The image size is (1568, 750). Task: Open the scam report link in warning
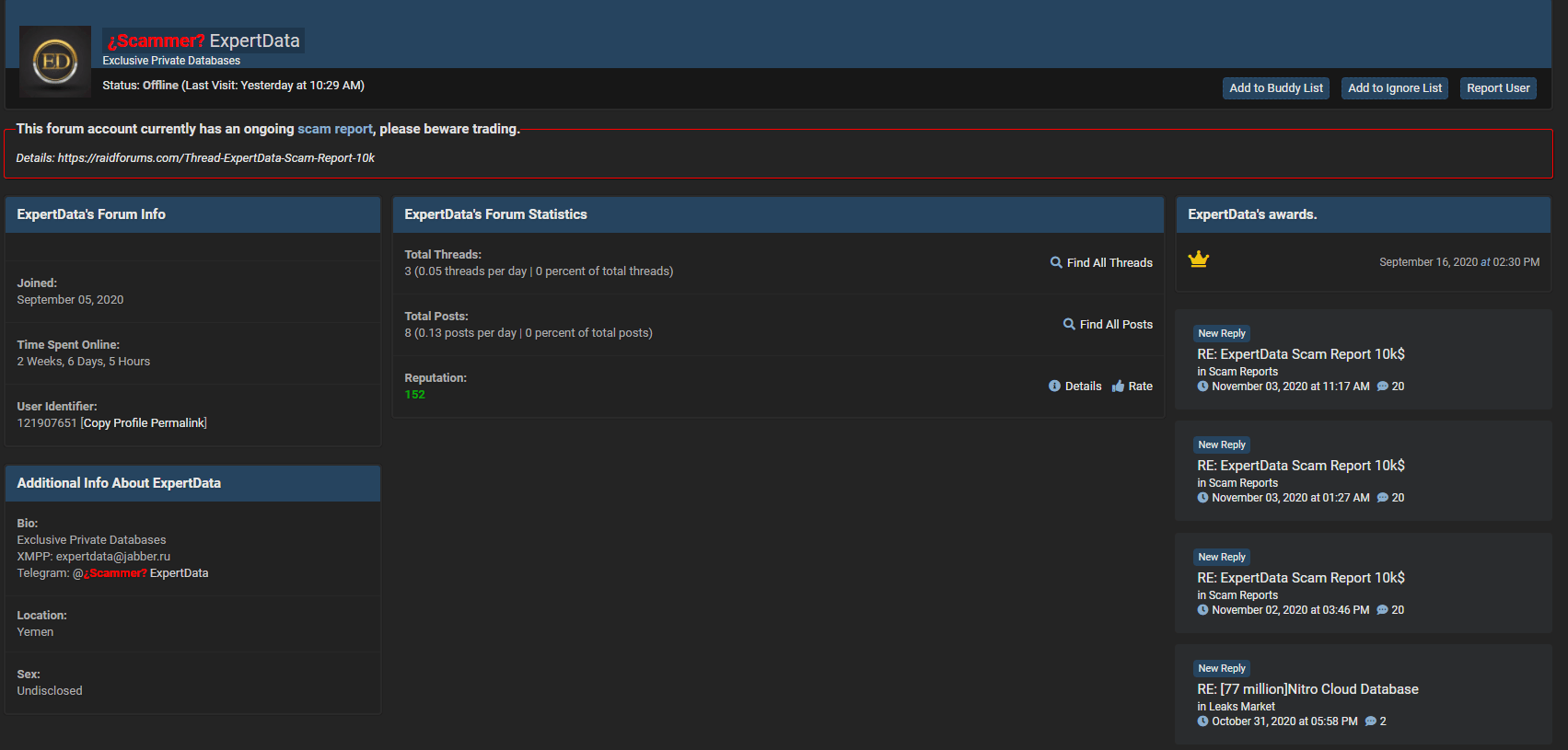pyautogui.click(x=335, y=129)
